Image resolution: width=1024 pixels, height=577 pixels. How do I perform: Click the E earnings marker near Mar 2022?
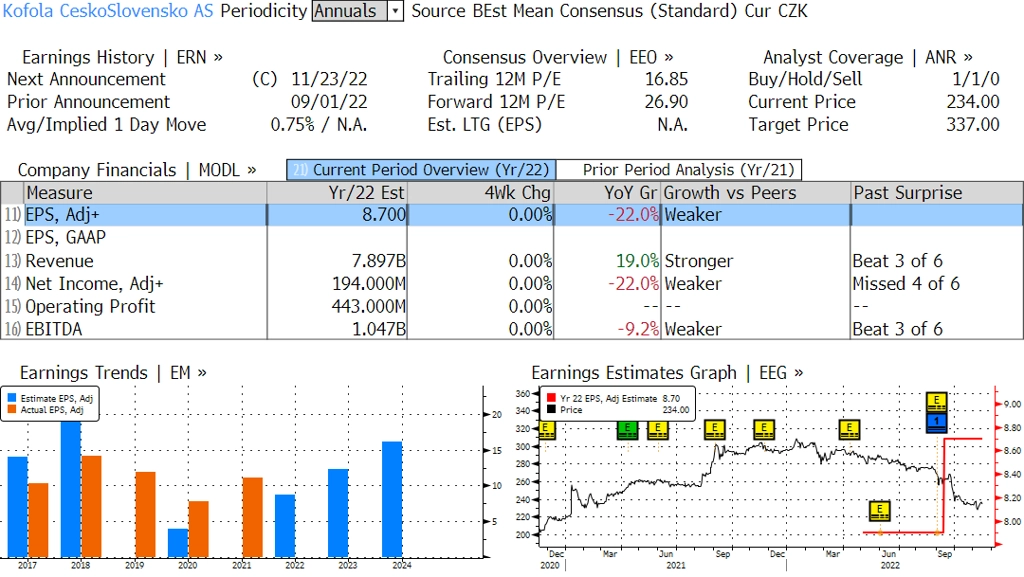849,429
